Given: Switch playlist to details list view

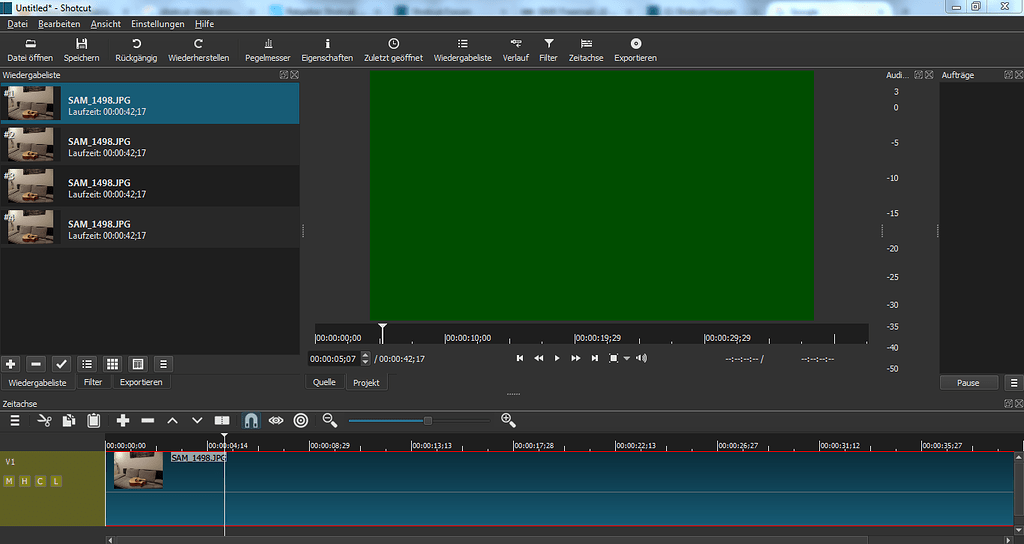Looking at the screenshot, I should pyautogui.click(x=87, y=364).
